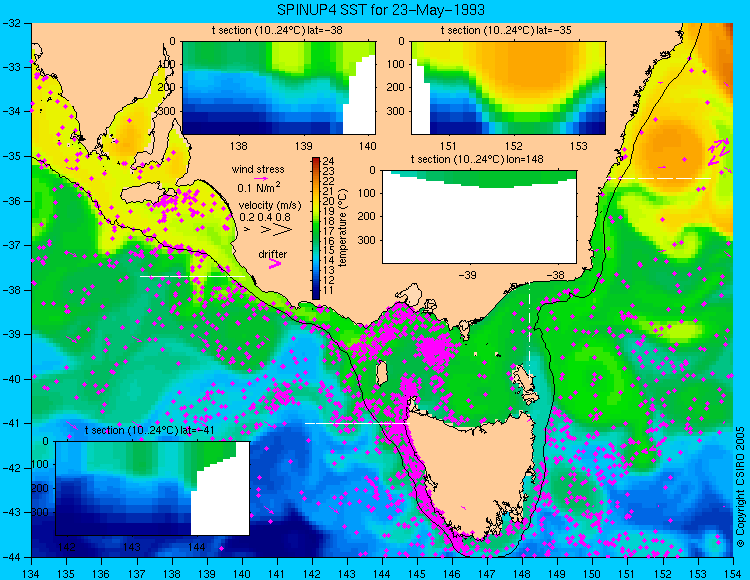Click '143' on the lat=-41 section axis
The height and width of the screenshot is (580, 750).
[x=132, y=547]
